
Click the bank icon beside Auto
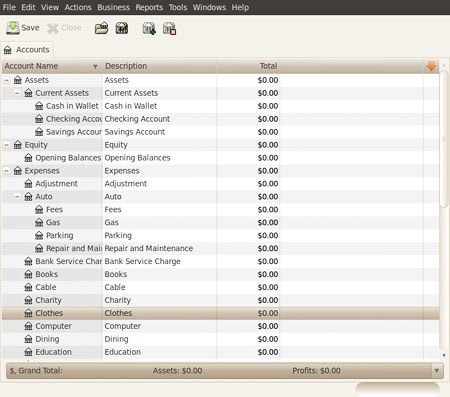(28, 197)
